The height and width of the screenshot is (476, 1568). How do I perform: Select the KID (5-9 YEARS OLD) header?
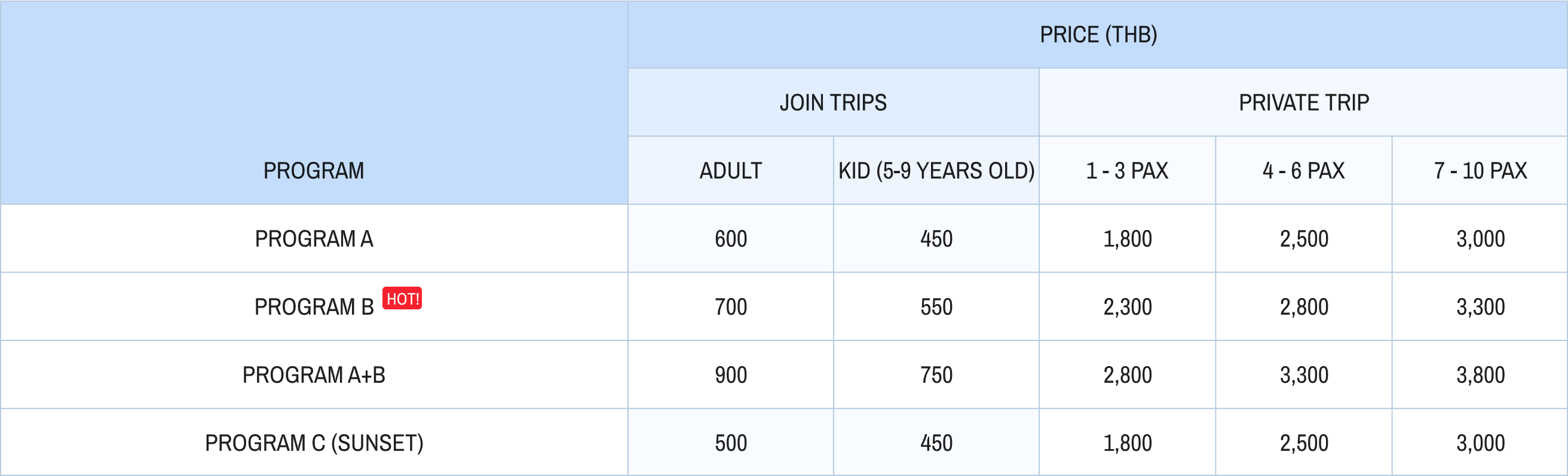[x=936, y=170]
